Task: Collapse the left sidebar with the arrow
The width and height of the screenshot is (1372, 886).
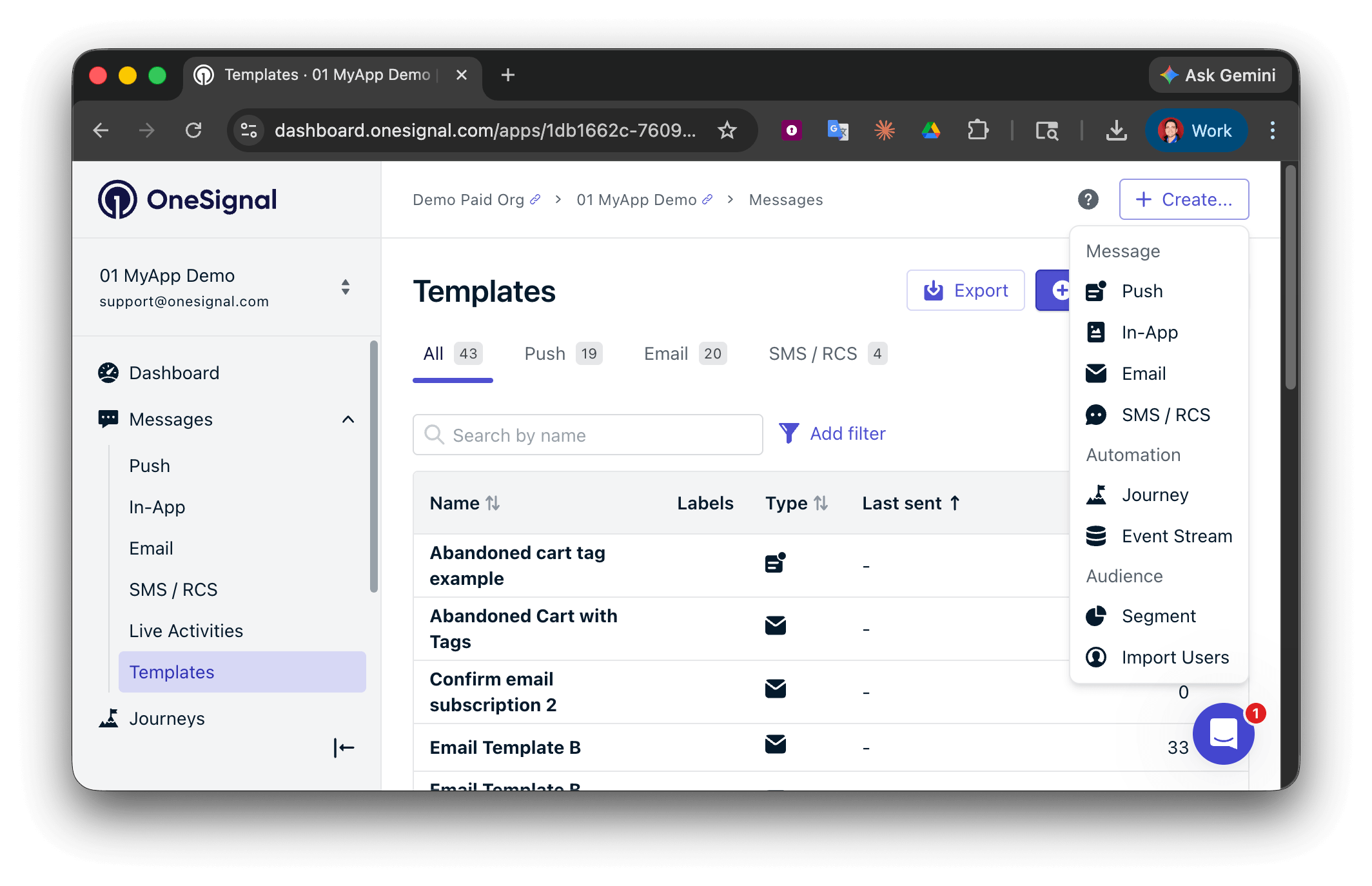Action: click(x=344, y=747)
